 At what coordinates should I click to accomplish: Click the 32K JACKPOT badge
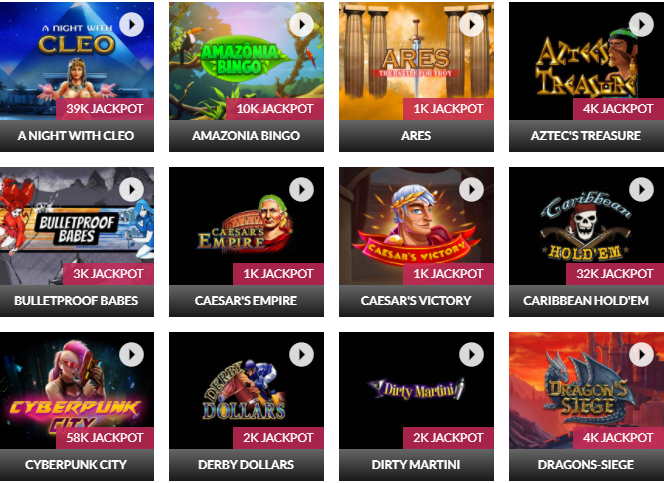[615, 273]
